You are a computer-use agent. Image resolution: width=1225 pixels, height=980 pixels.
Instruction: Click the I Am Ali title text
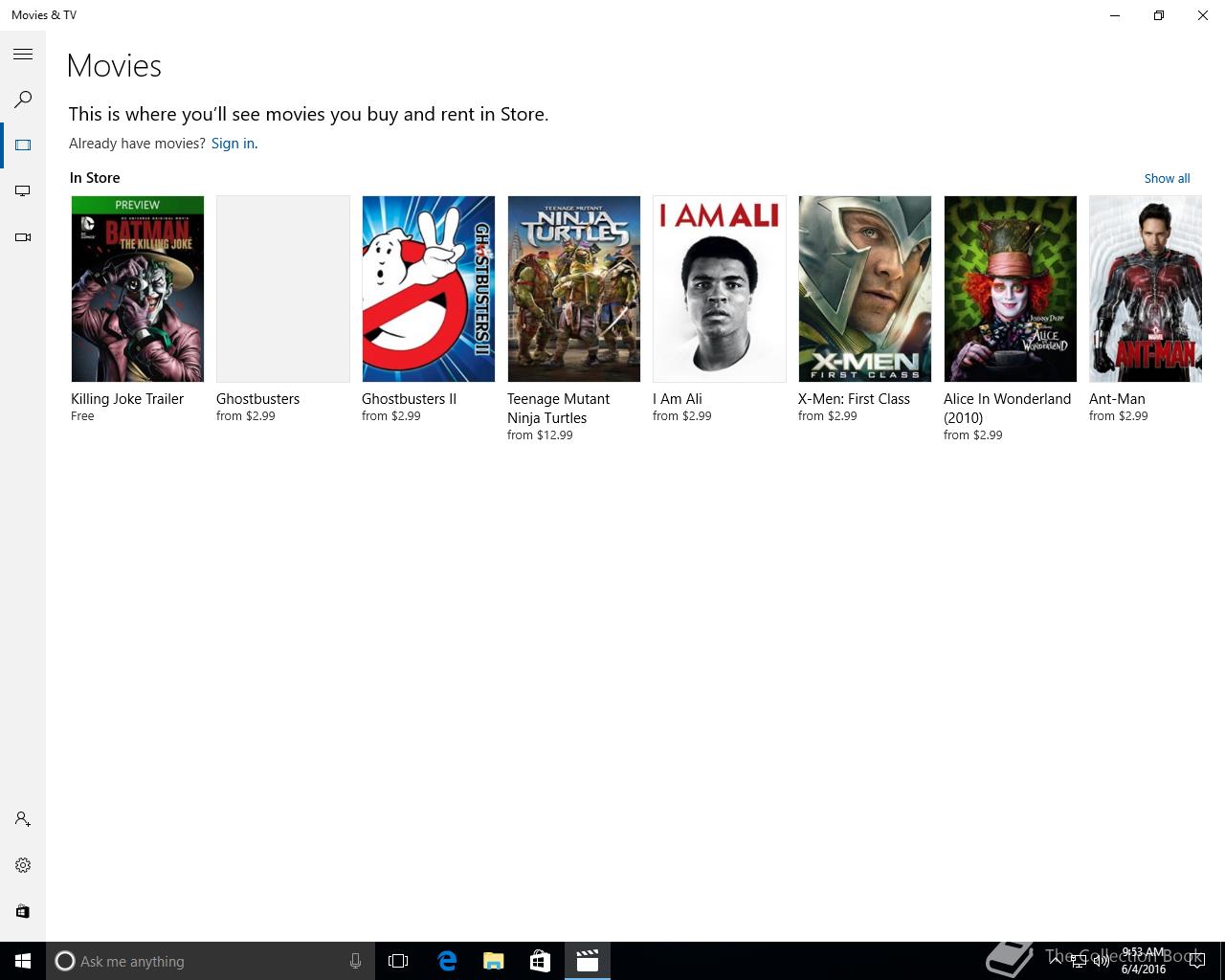pyautogui.click(x=678, y=399)
